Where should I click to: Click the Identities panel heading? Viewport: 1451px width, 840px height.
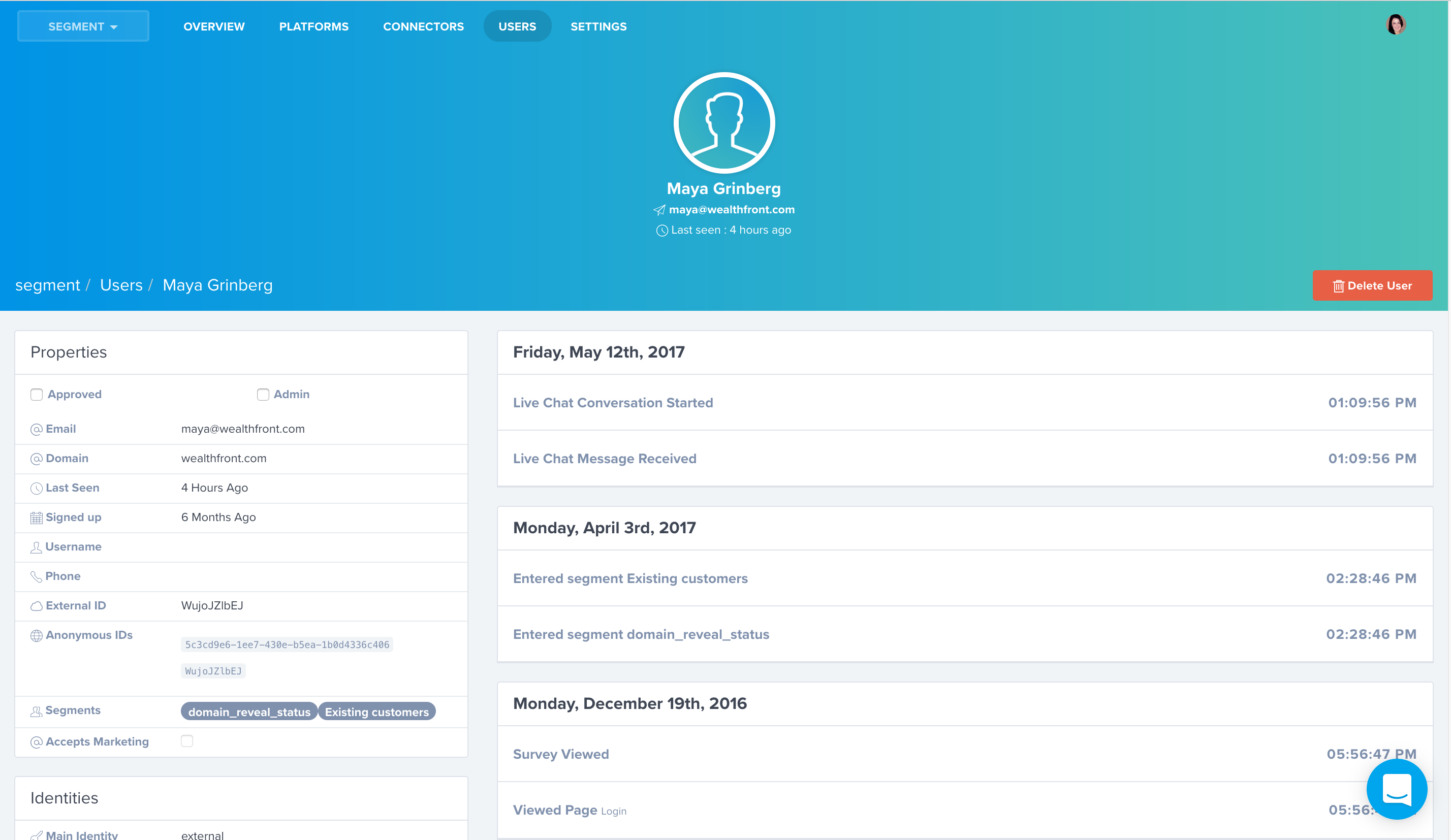click(65, 797)
